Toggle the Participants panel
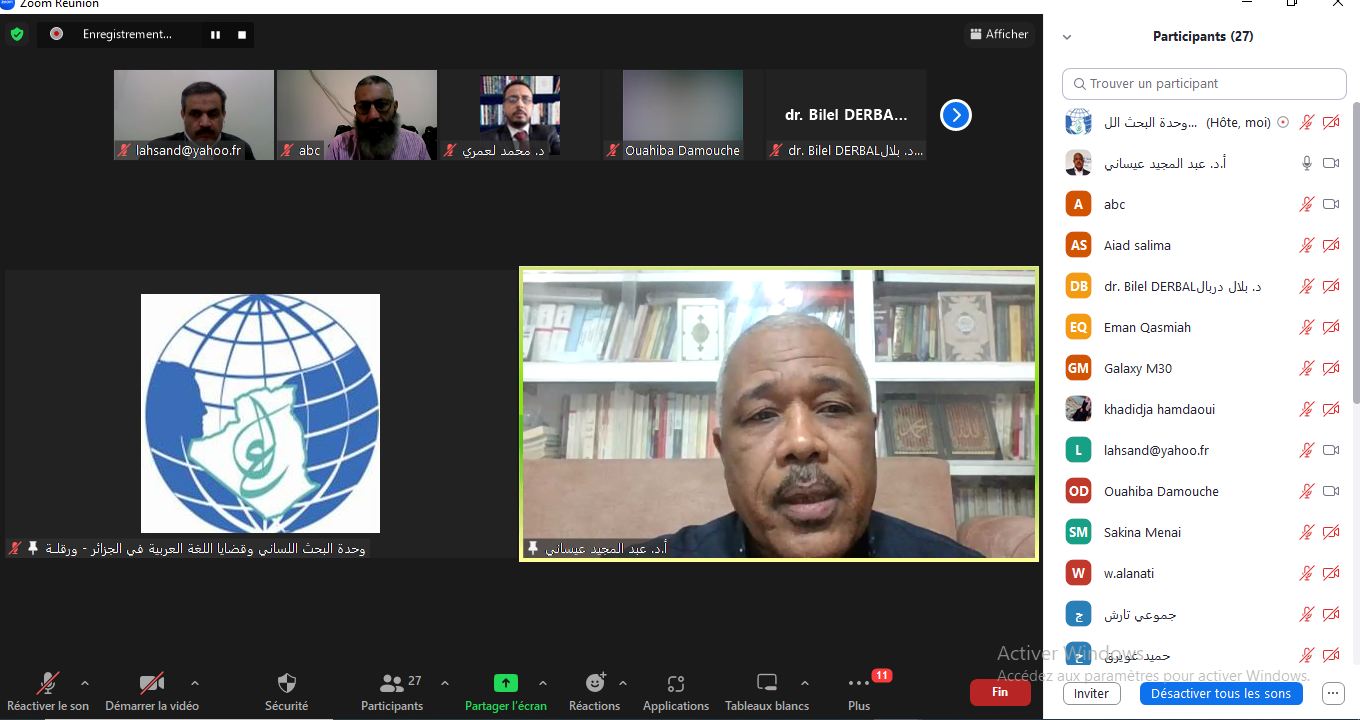The width and height of the screenshot is (1360, 720). [392, 691]
